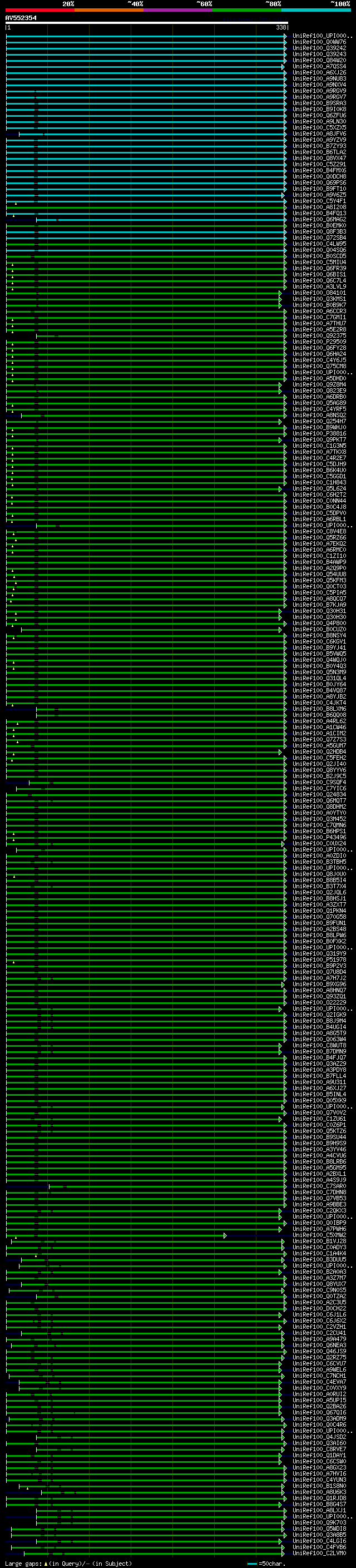Click the green alignment bar for C5XNW2

point(116,1235)
